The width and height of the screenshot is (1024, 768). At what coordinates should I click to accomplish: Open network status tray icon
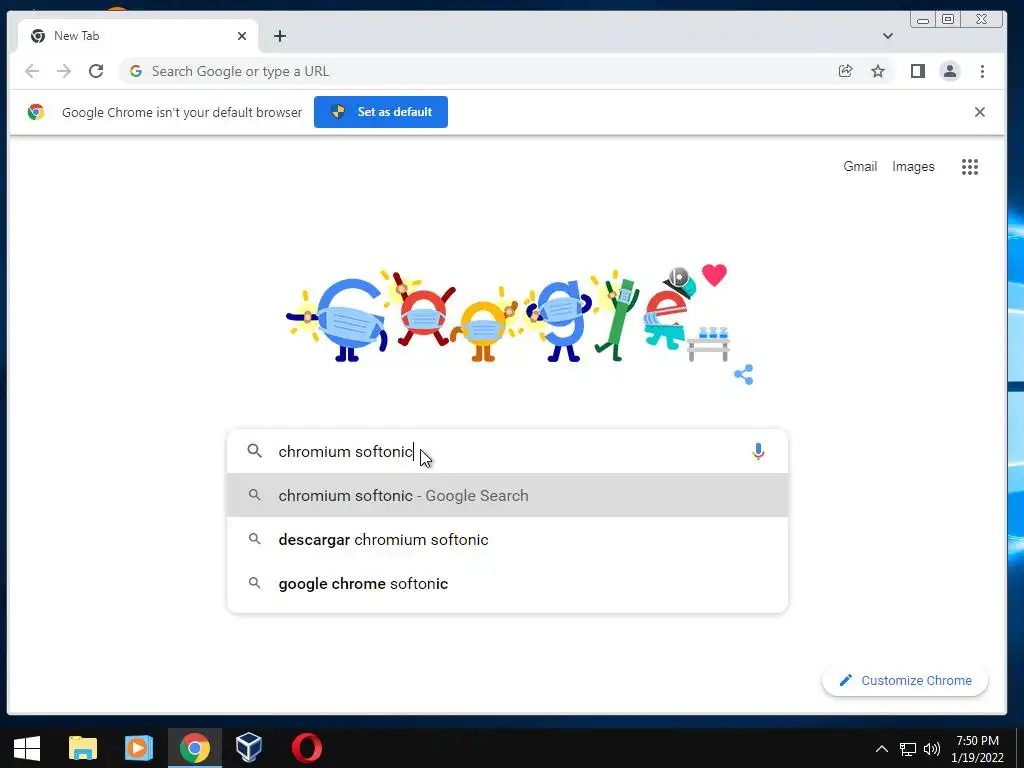[908, 749]
